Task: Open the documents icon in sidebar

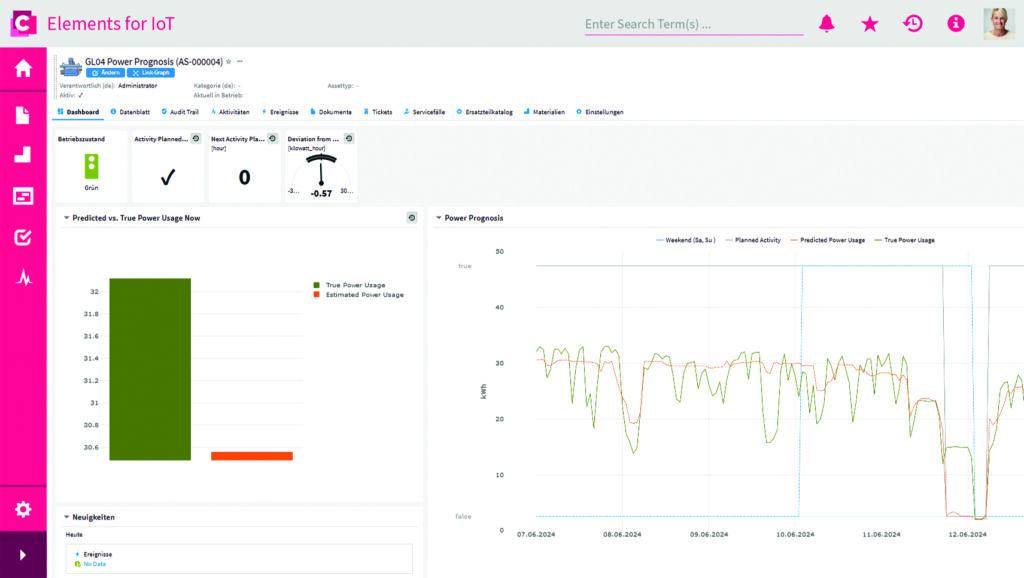Action: pos(23,115)
